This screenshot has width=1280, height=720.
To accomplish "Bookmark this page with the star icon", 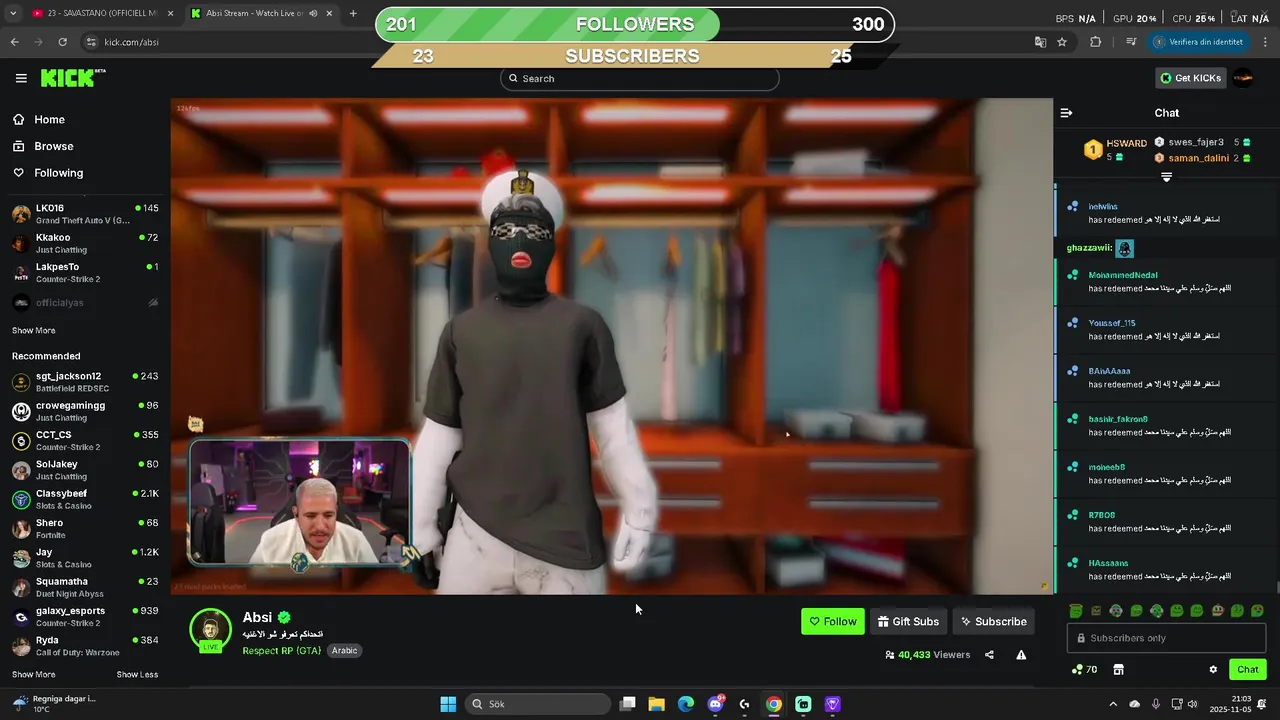I will point(1062,42).
